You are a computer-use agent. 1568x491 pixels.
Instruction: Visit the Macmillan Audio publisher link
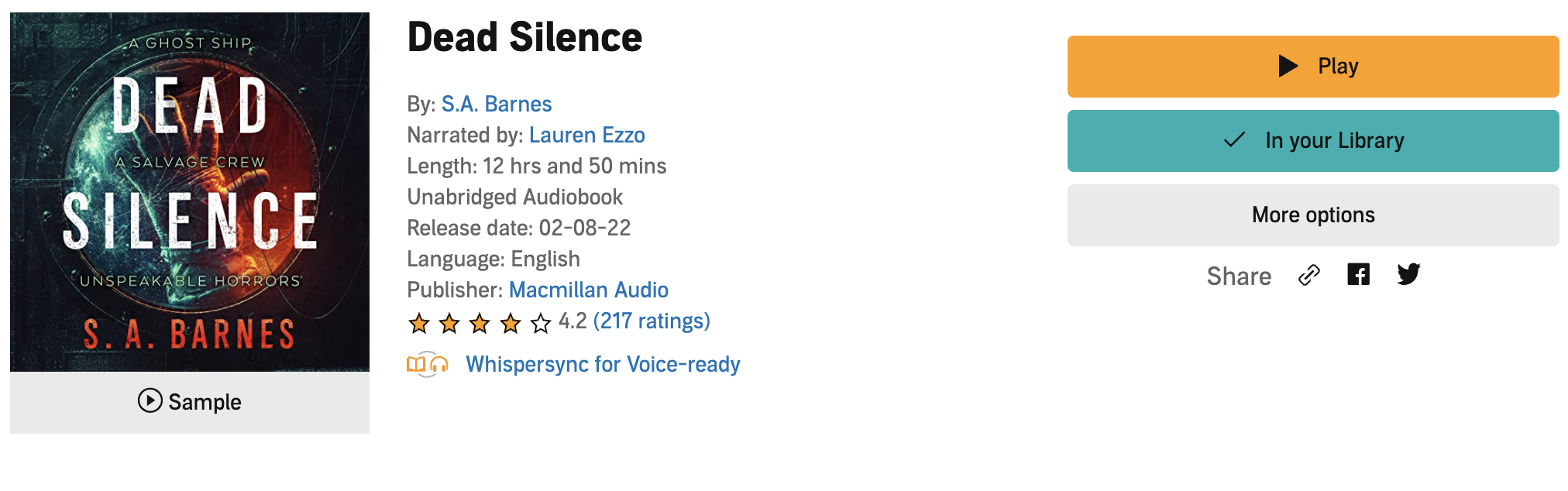(588, 290)
